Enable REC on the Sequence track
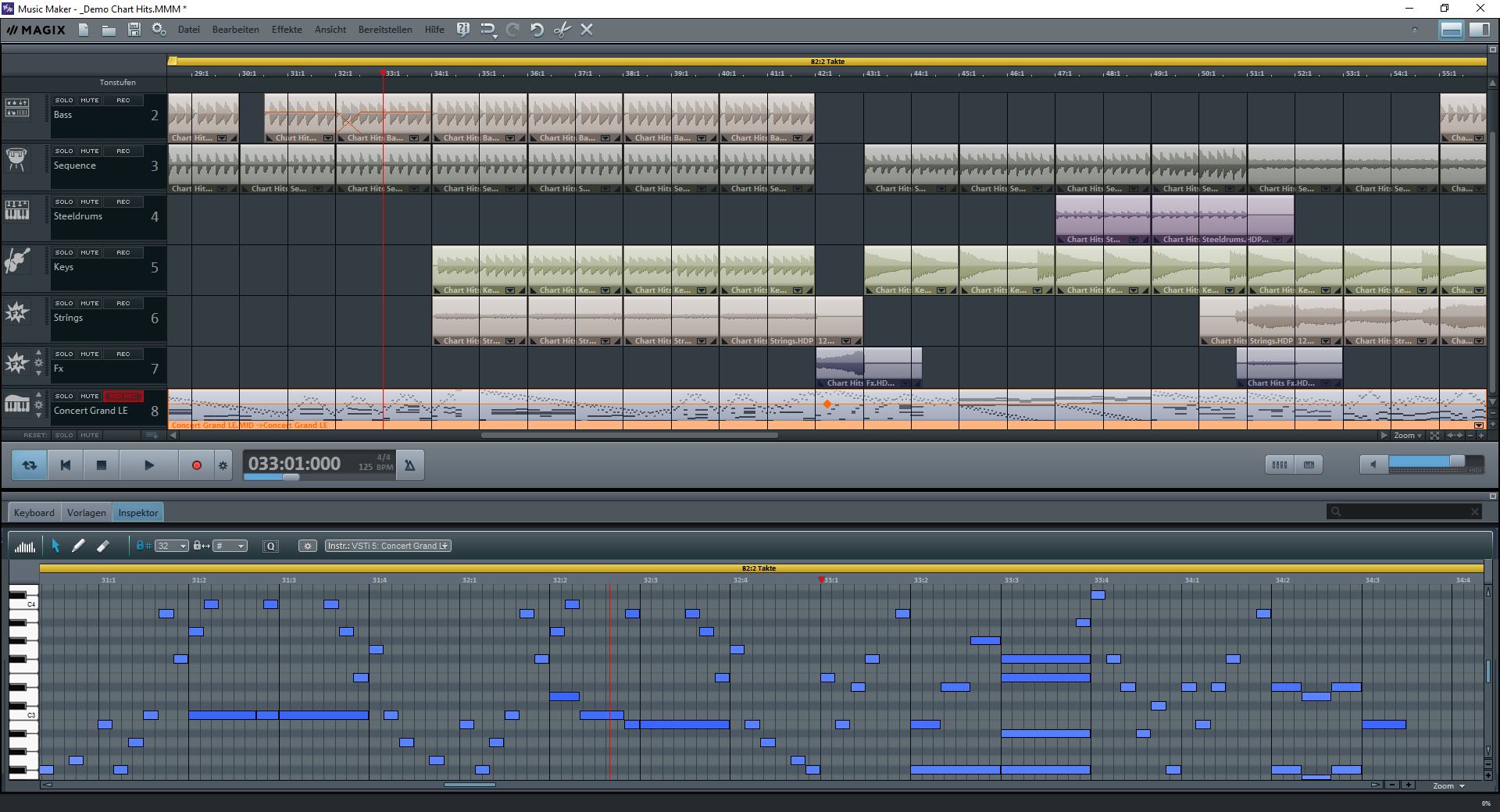 [123, 151]
